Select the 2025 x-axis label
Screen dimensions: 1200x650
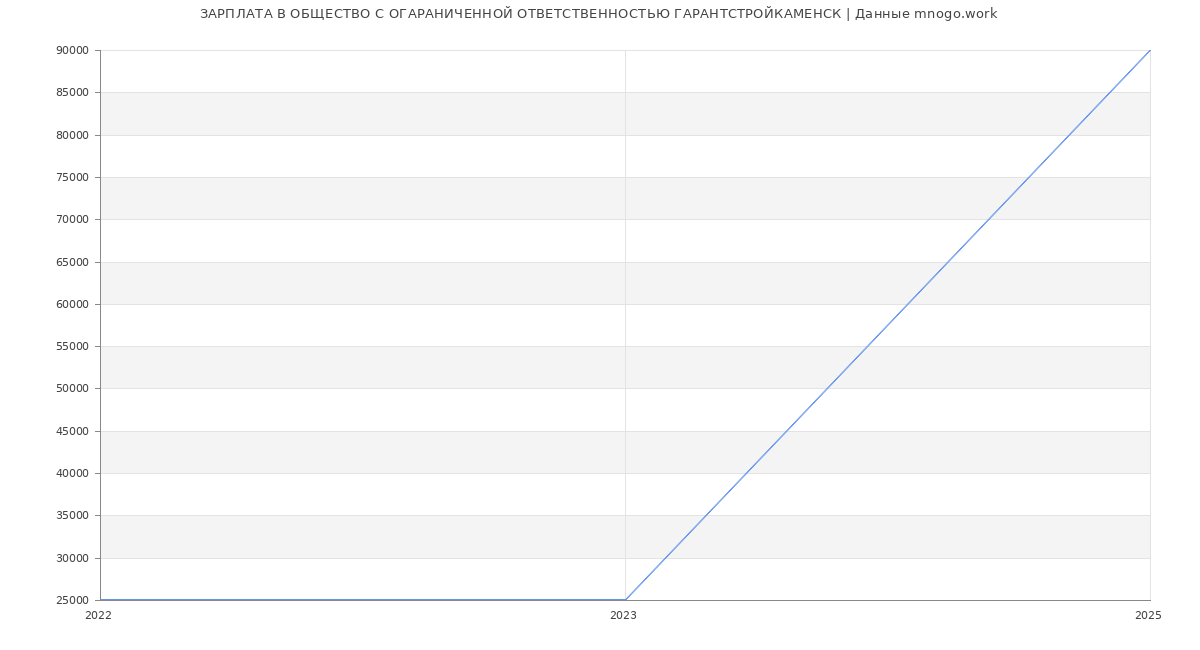point(1148,616)
